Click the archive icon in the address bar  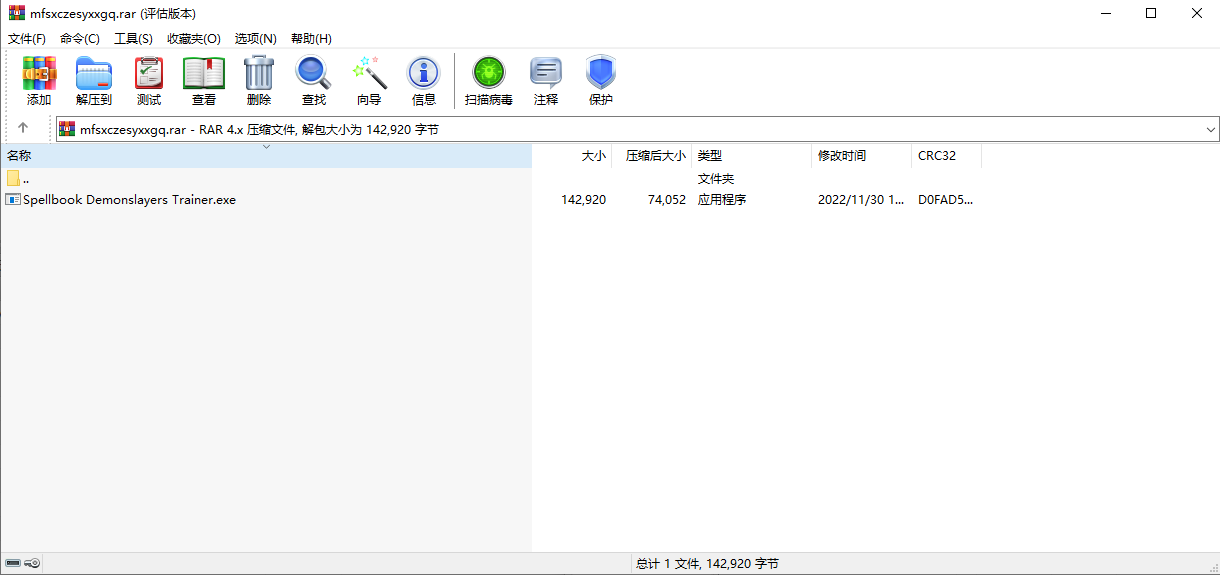(x=68, y=129)
